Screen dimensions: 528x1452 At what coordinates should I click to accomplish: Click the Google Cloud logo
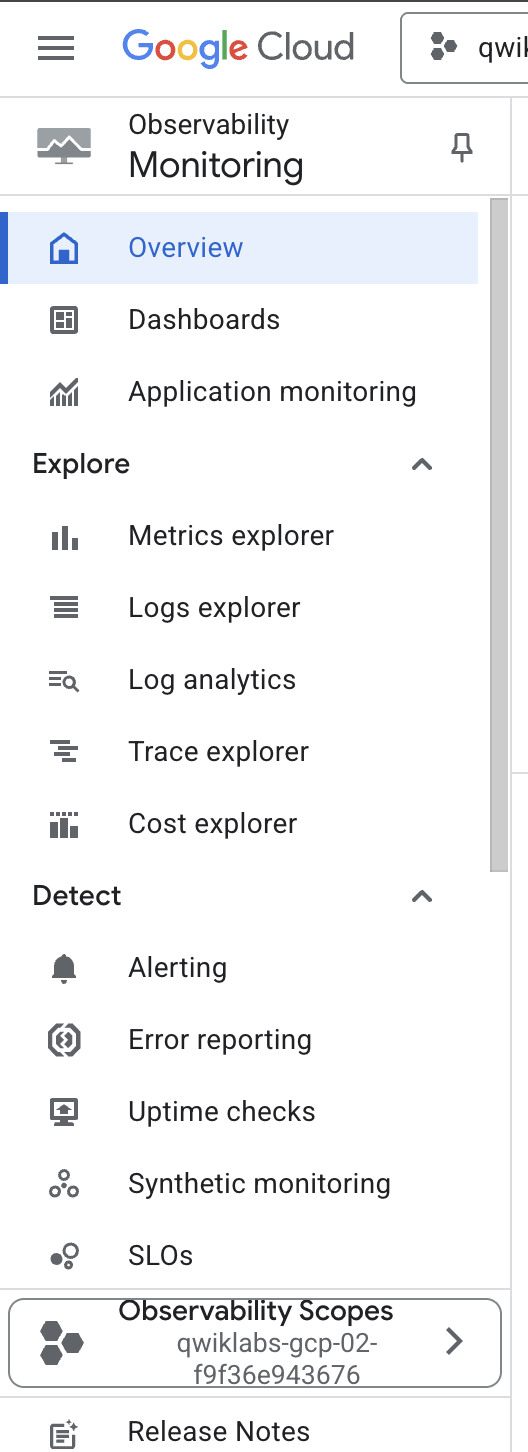(x=238, y=48)
